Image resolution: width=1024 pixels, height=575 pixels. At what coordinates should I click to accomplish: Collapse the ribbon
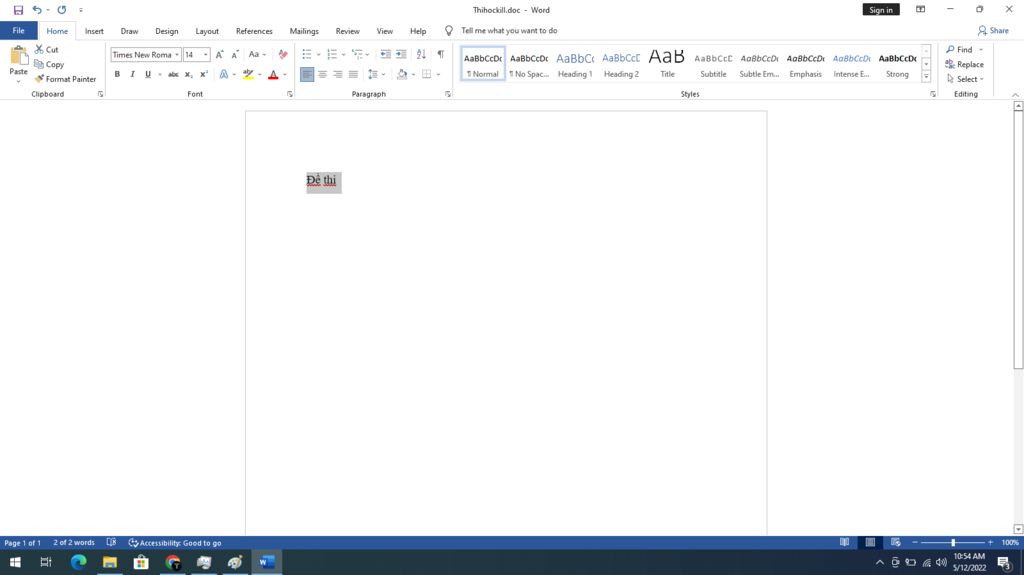[x=1016, y=95]
